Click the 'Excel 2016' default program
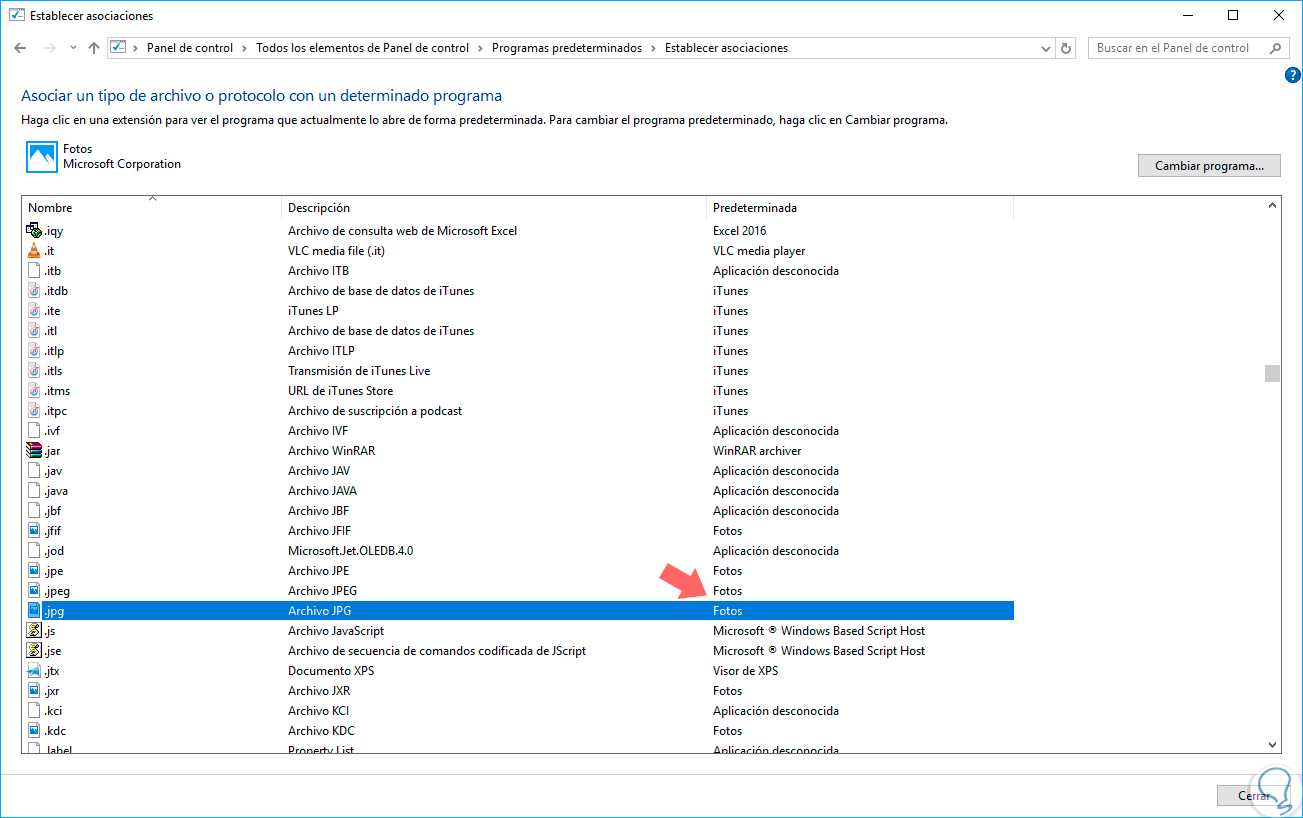Viewport: 1303px width, 818px height. point(740,230)
